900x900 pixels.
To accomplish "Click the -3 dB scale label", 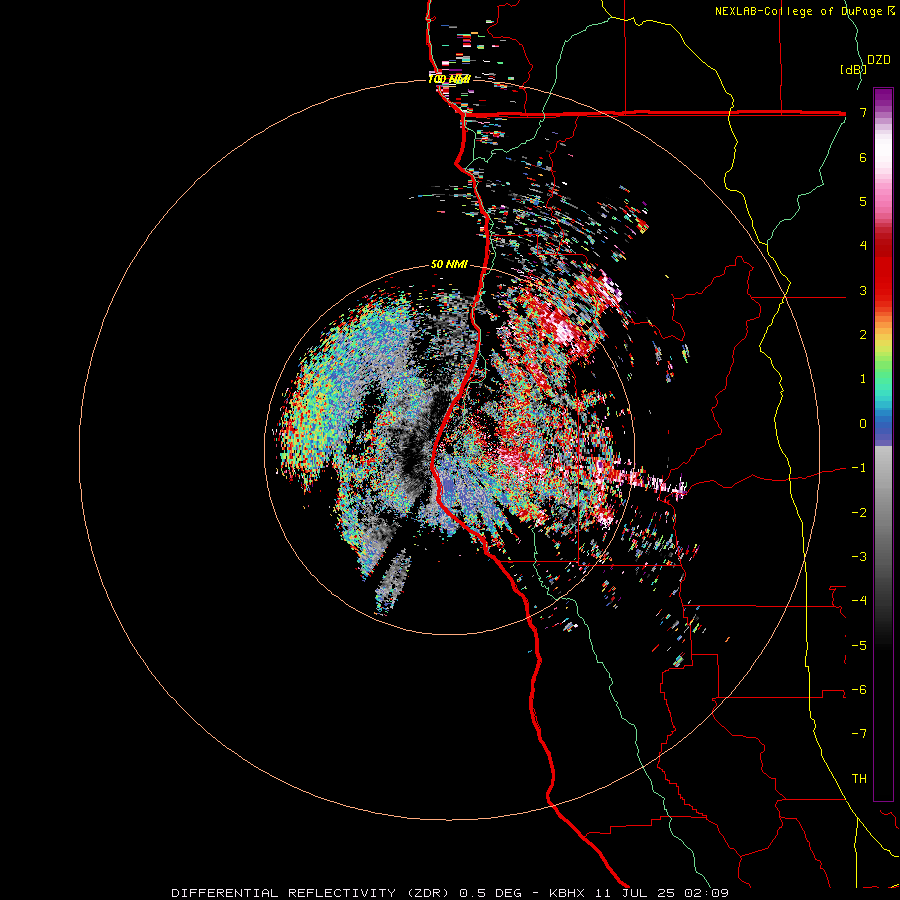I will click(859, 557).
